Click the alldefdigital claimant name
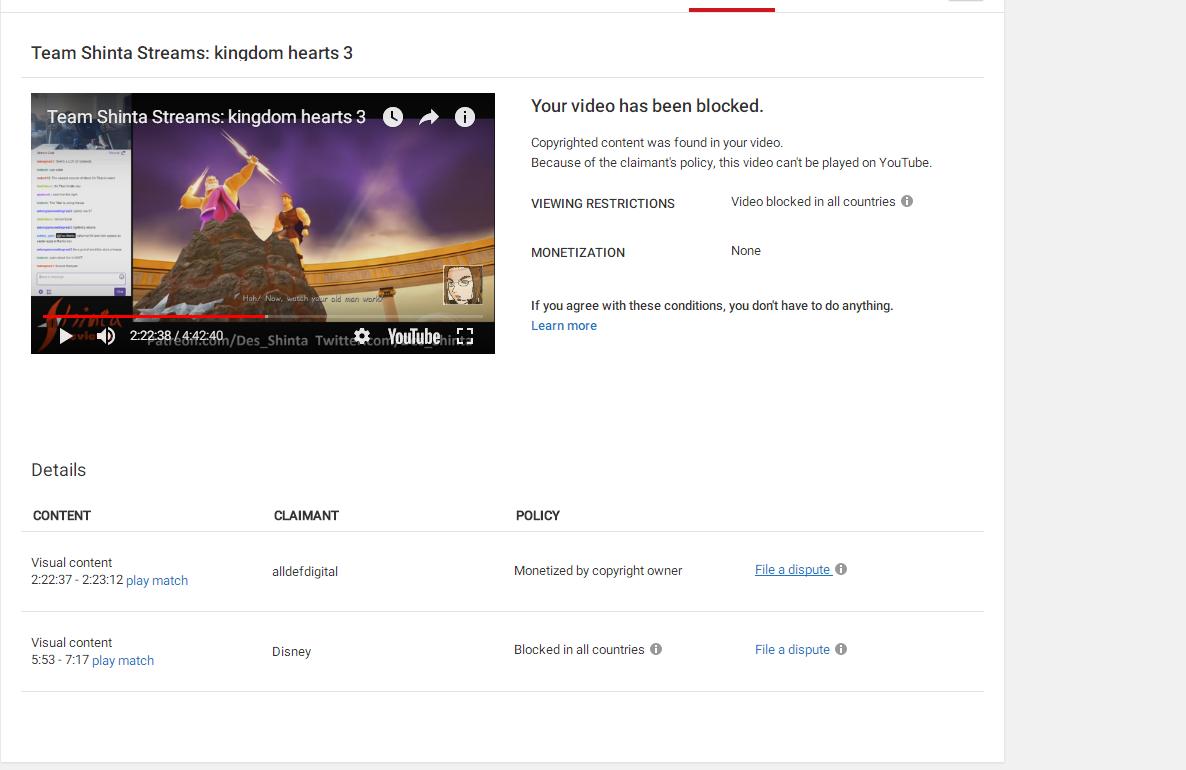The height and width of the screenshot is (770, 1186). coord(305,571)
